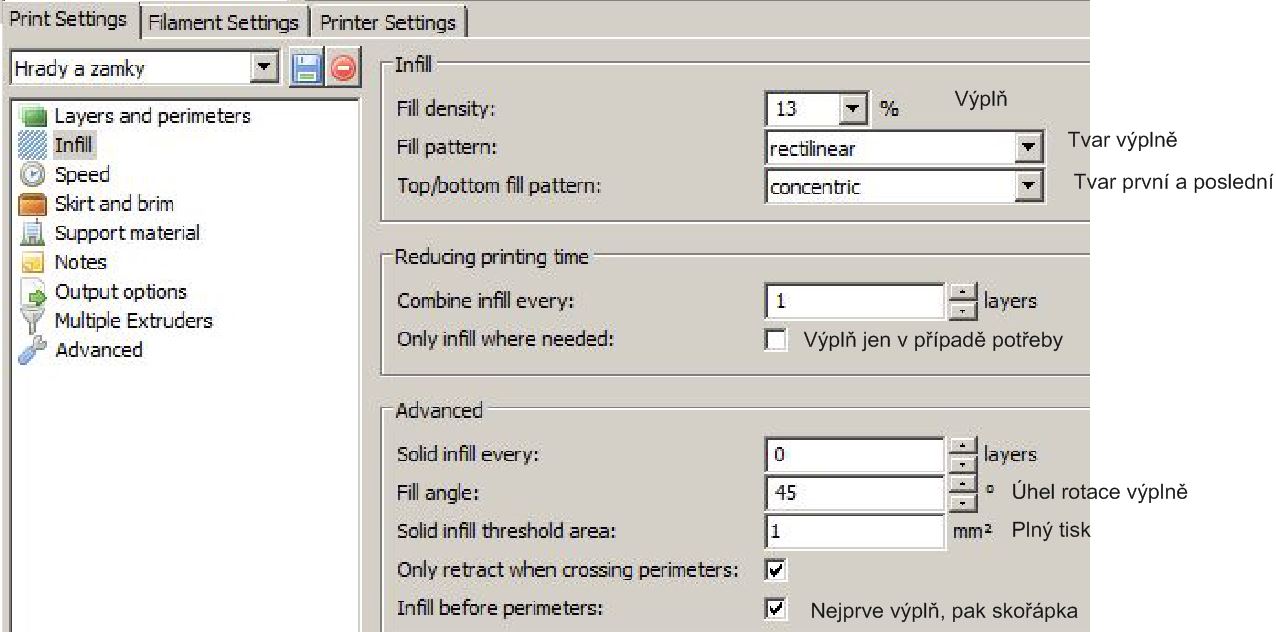Expand the Top/bottom fill pattern dropdown

tap(1028, 187)
